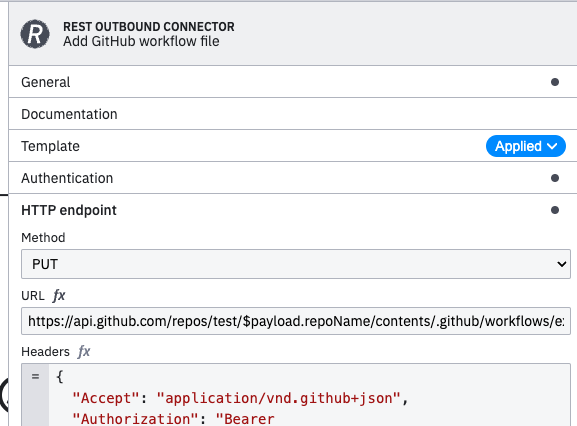
Task: Toggle FEEL expression fx icon for Headers
Action: (84, 351)
